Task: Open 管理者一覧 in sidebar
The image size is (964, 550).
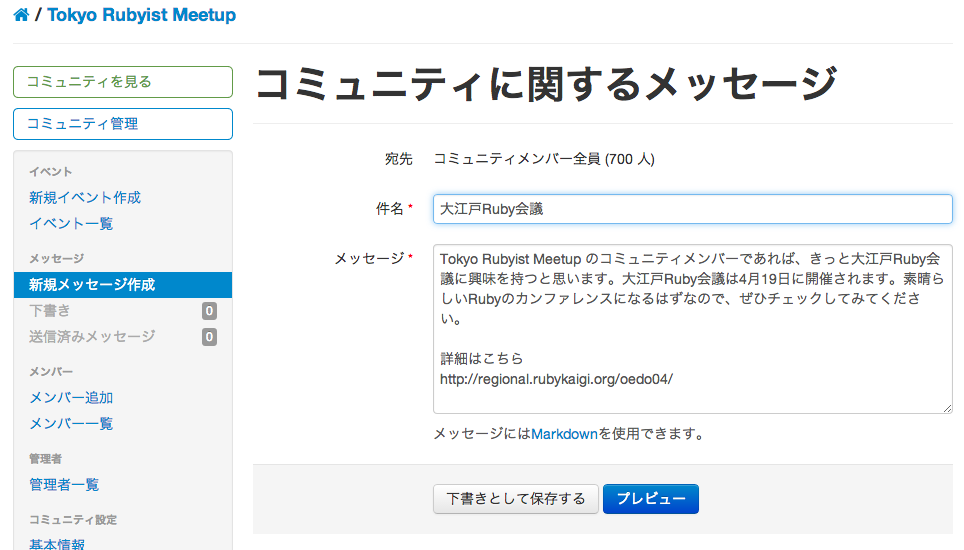Action: point(64,484)
